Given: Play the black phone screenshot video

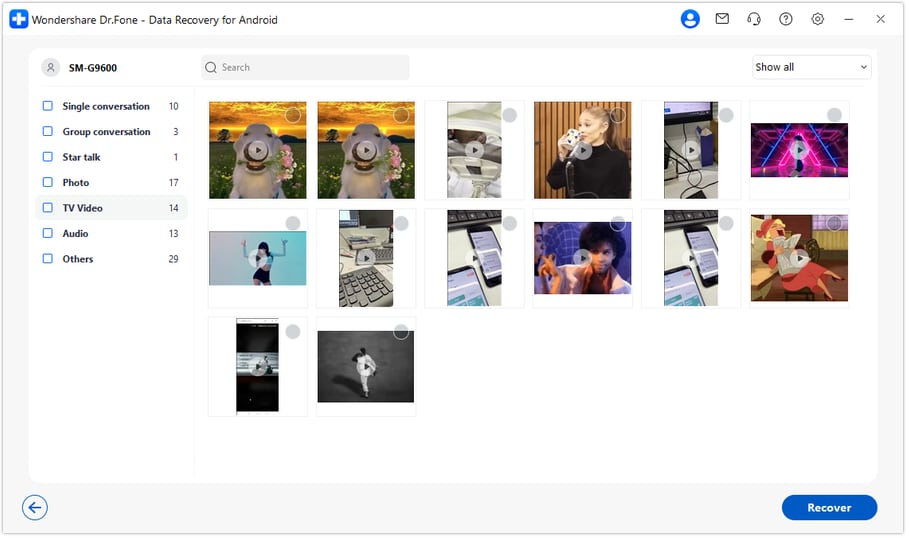Looking at the screenshot, I should [x=257, y=366].
